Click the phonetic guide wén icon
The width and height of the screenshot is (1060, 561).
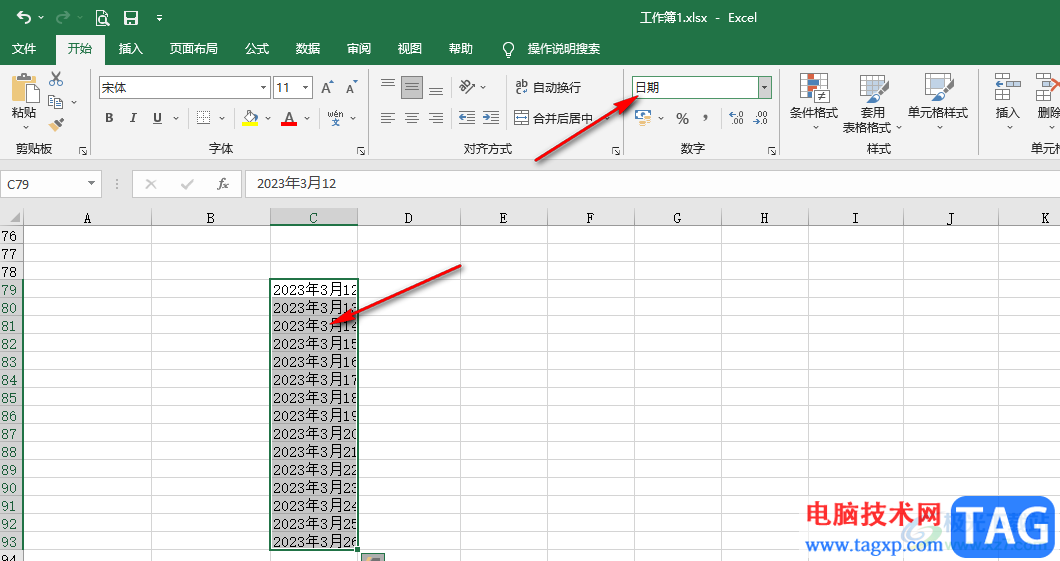tap(335, 118)
